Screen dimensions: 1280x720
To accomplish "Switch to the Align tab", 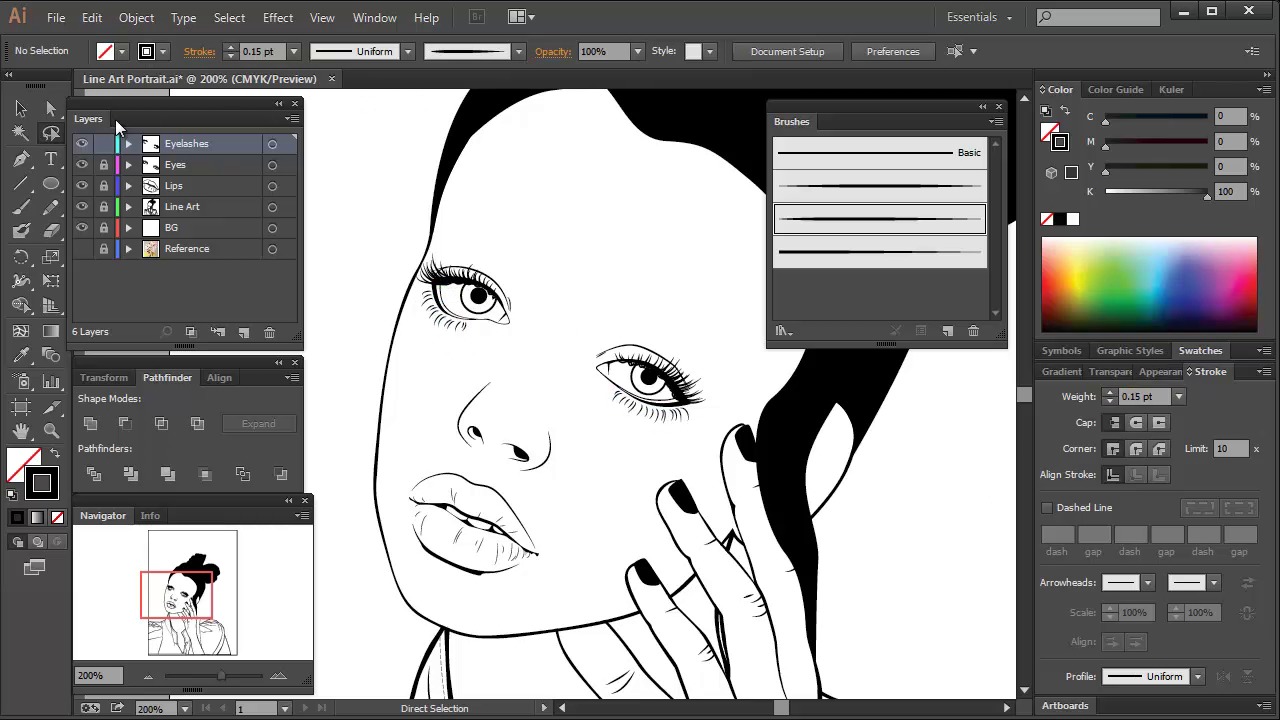I will 219,378.
